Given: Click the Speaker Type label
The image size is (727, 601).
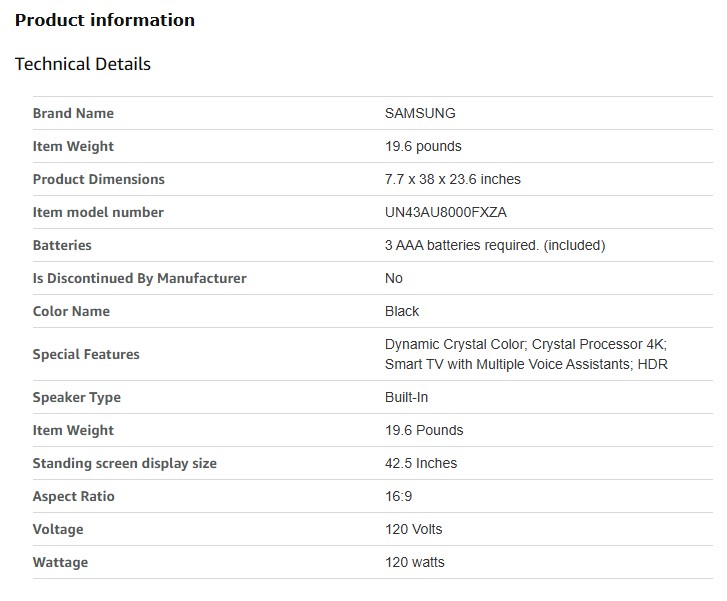Looking at the screenshot, I should point(76,397).
